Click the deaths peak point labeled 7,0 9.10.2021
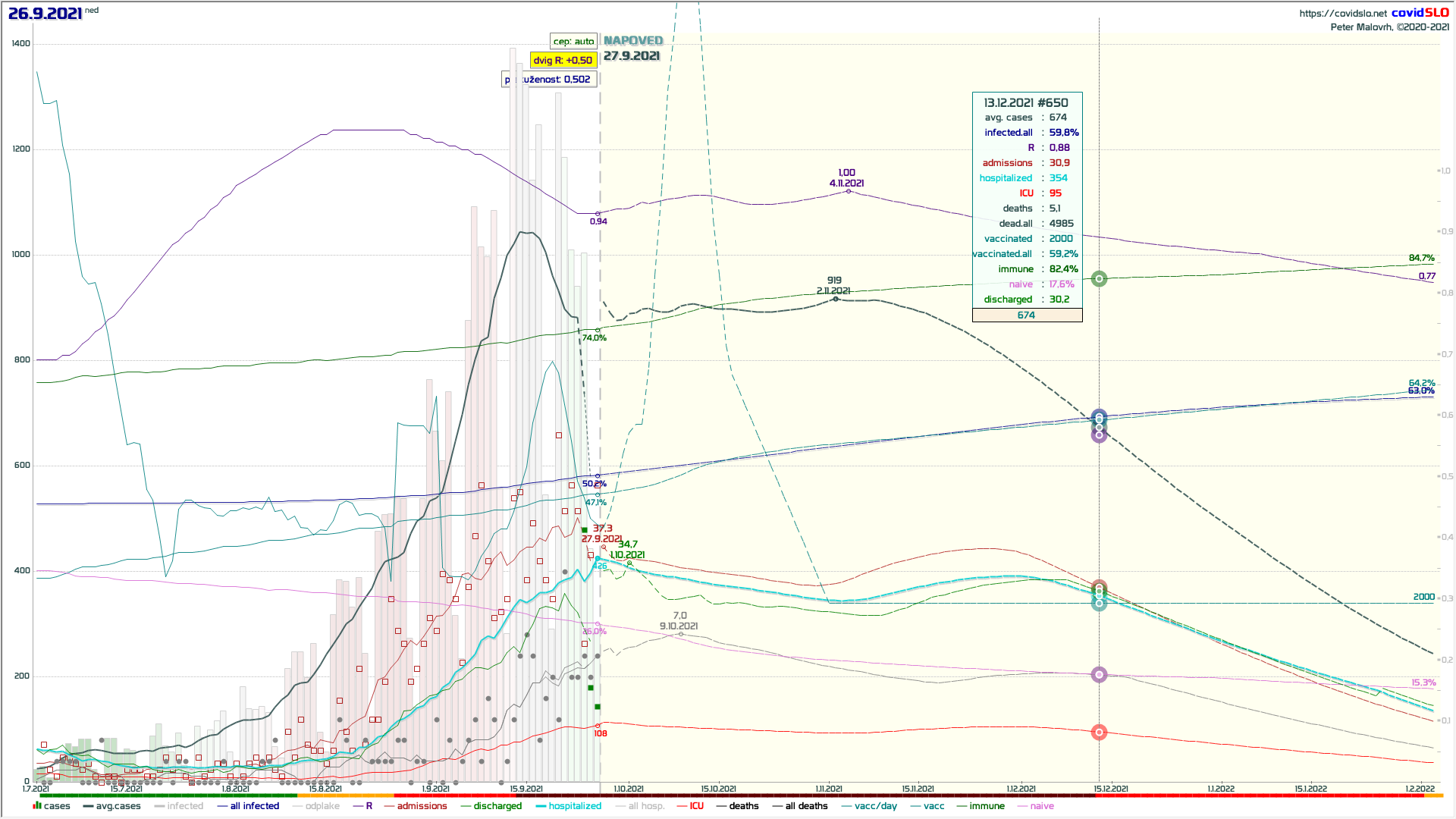 point(680,634)
